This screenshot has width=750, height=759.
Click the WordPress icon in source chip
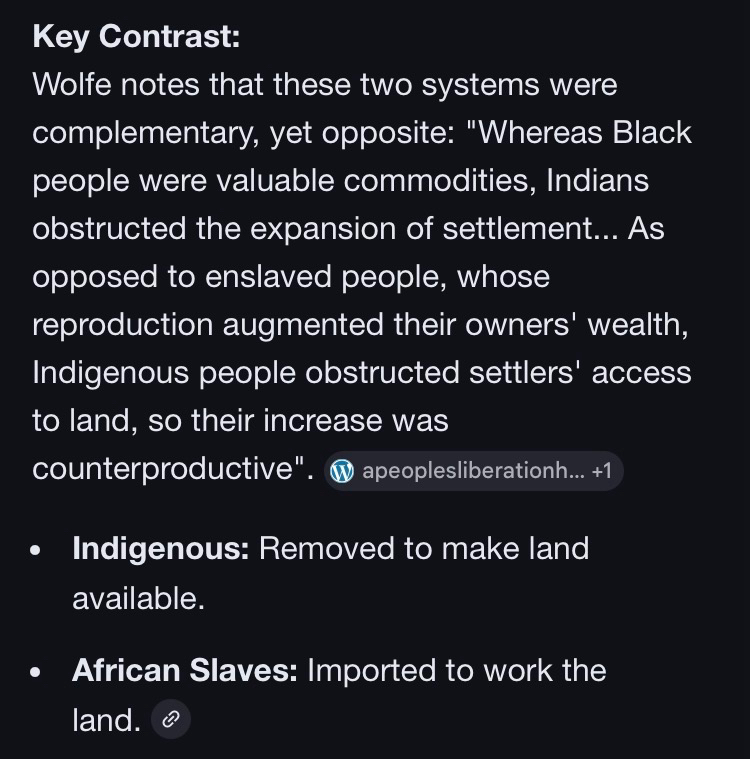(x=342, y=471)
